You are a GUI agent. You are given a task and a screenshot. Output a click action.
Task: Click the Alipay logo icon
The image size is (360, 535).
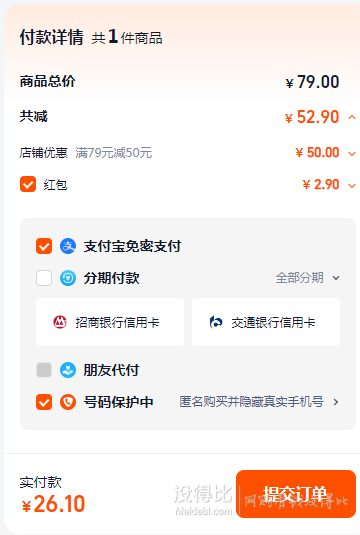[68, 246]
